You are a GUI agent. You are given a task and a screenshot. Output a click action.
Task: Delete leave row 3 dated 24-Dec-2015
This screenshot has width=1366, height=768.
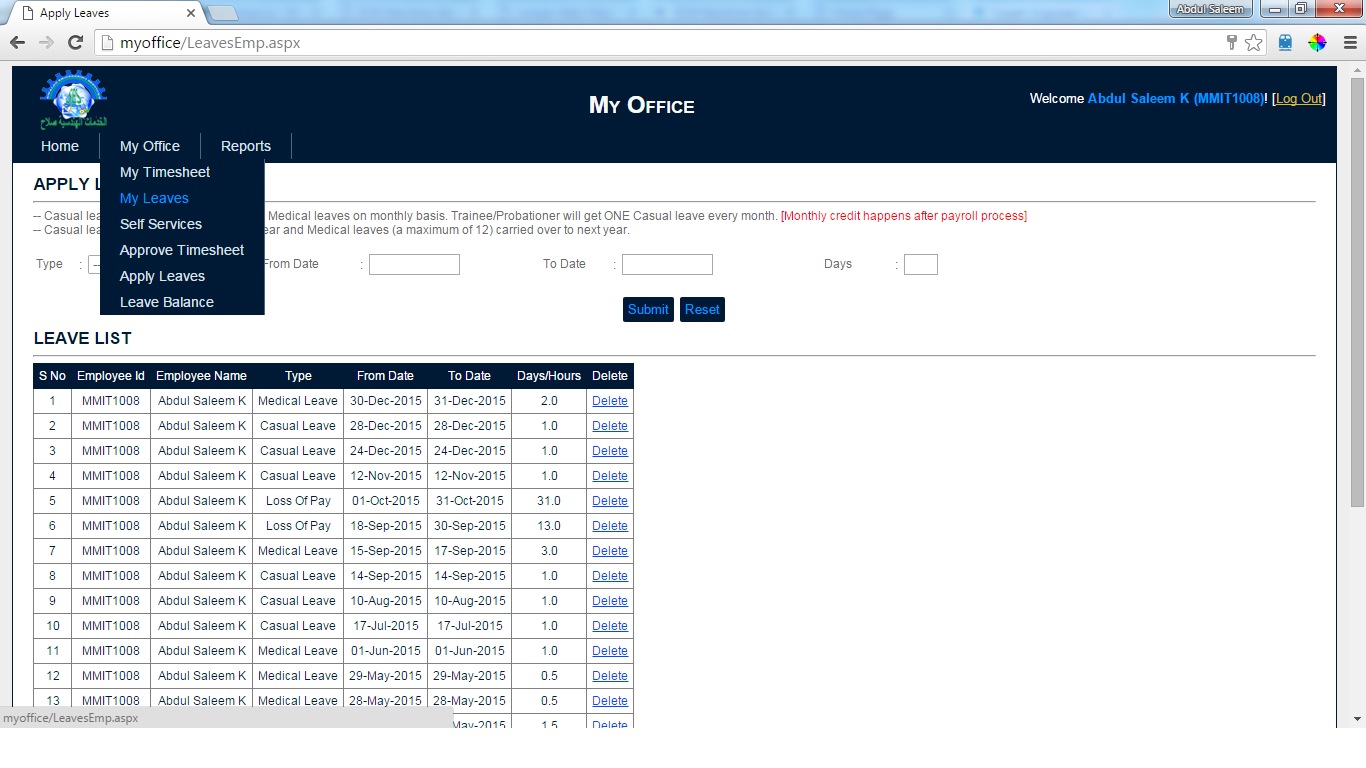coord(610,451)
